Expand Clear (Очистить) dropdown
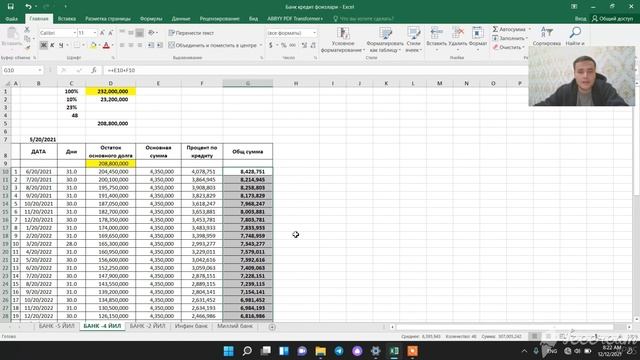Screen dimensions: 640x360 point(524,47)
